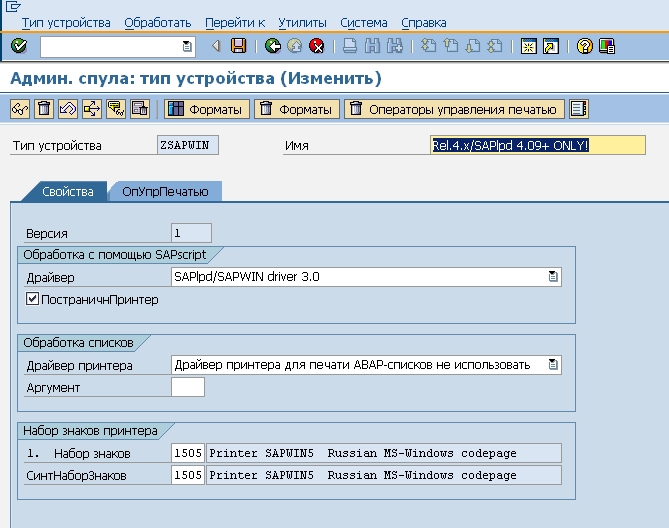Click the Display/Change glasses-pencil icon
669x528 pixels.
pyautogui.click(x=20, y=109)
